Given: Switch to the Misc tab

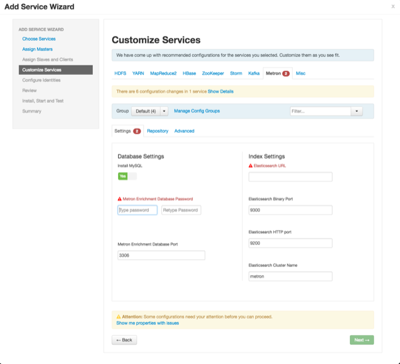Looking at the screenshot, I should tap(300, 73).
